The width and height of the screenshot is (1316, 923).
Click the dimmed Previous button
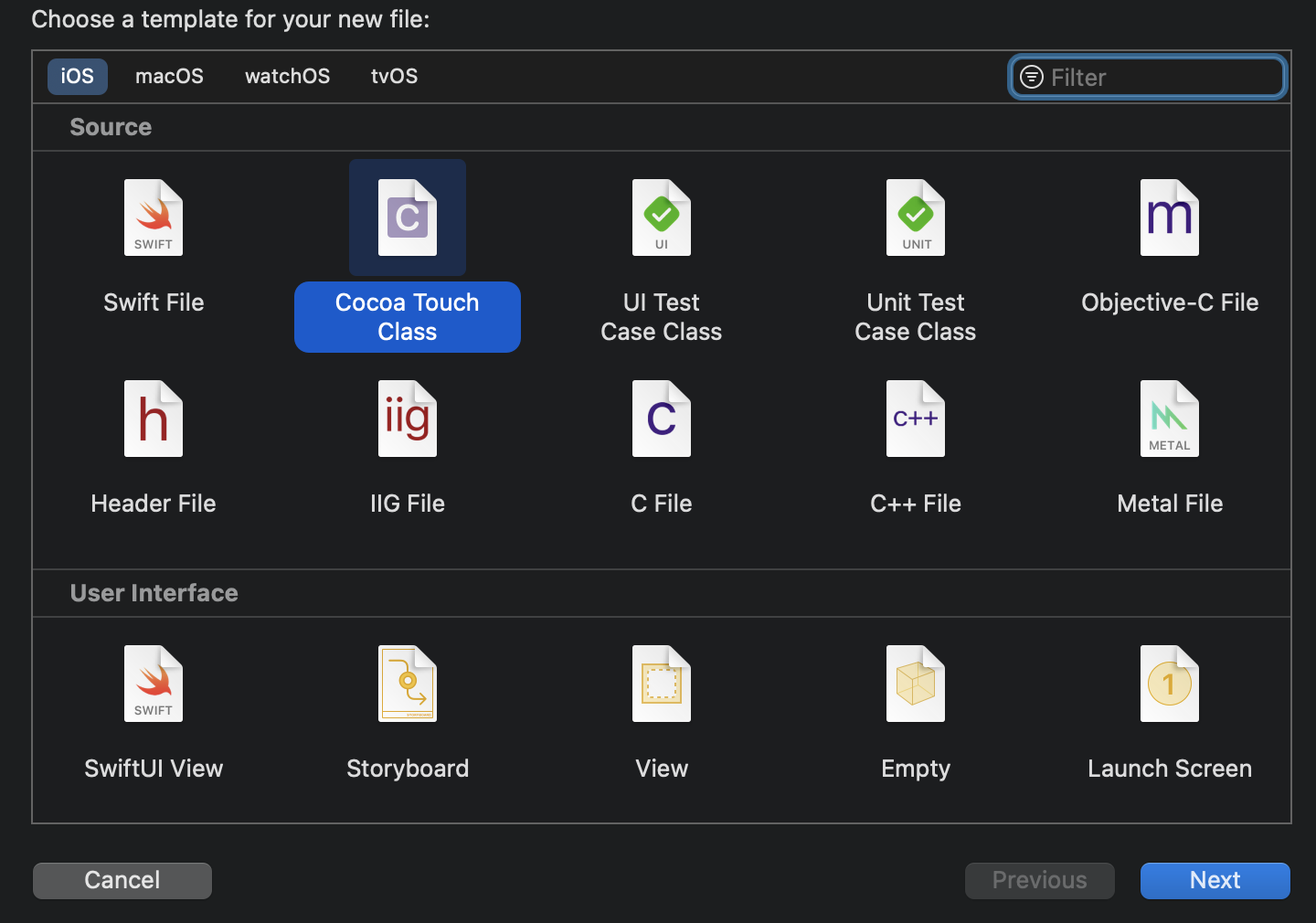tap(1040, 880)
